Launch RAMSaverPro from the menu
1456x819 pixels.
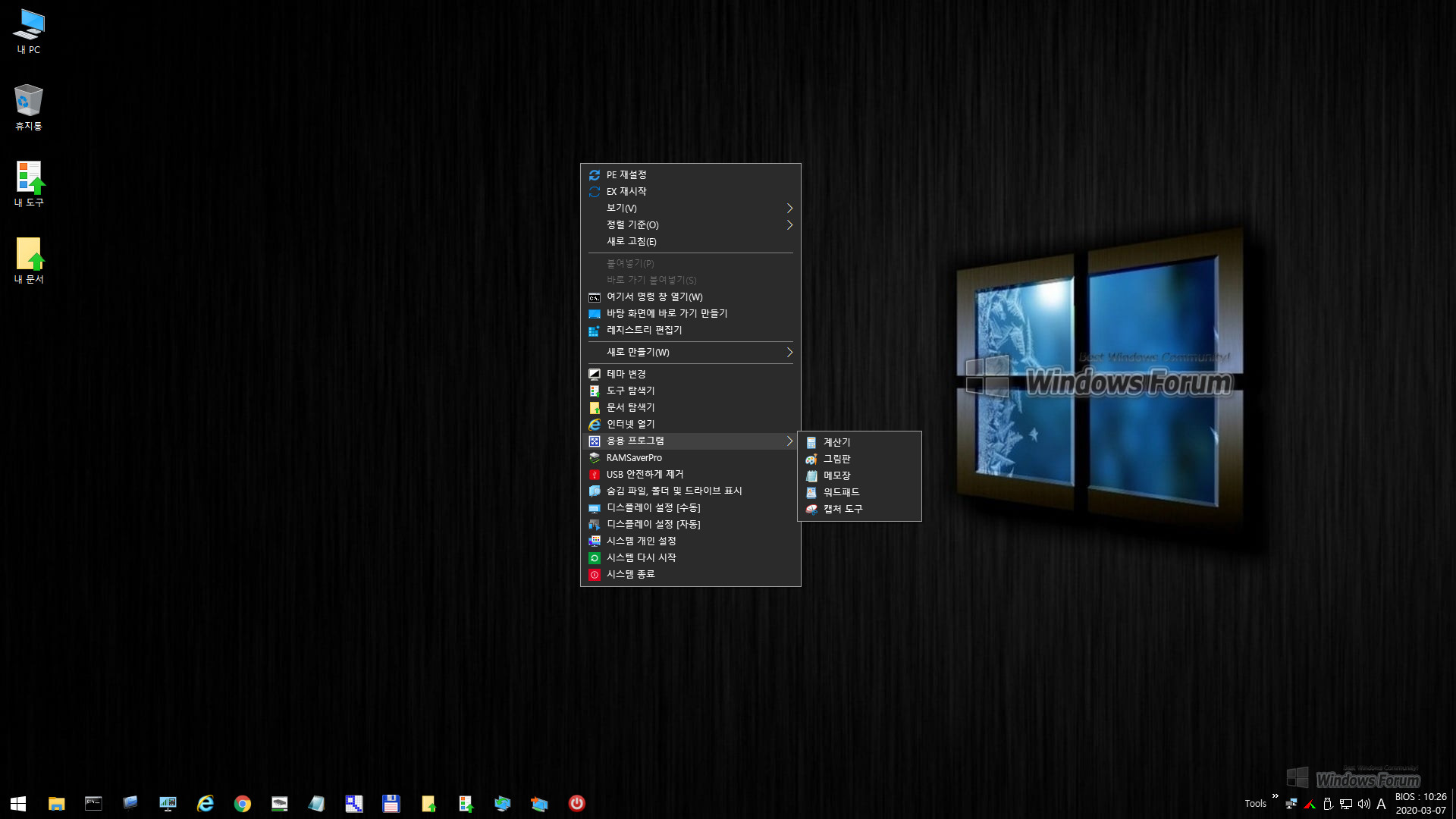[691, 457]
